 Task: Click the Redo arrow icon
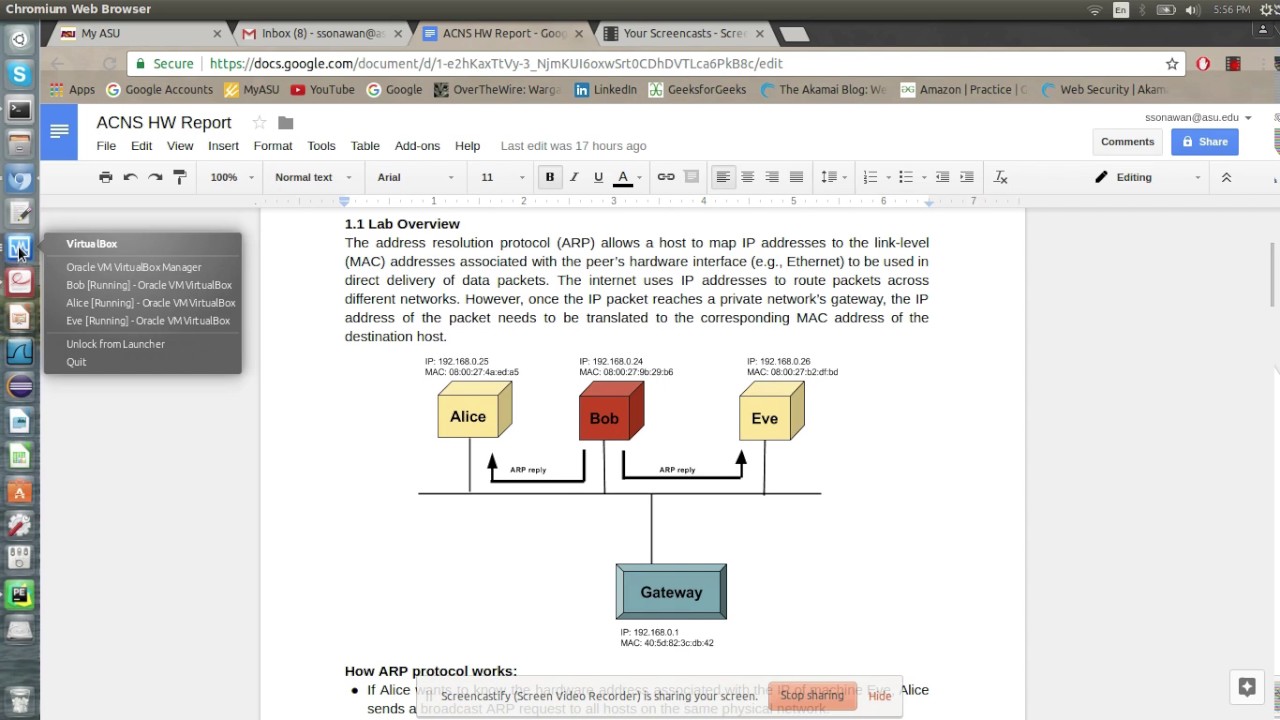155,177
